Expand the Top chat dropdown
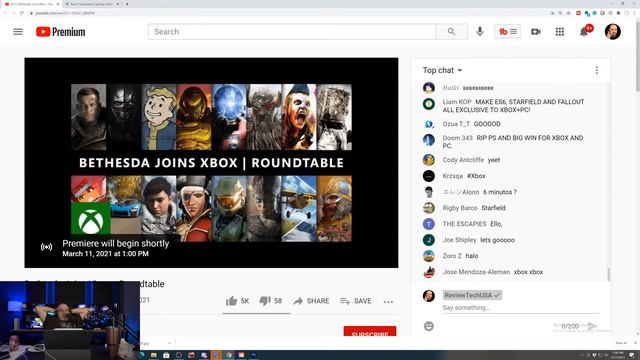 [442, 70]
